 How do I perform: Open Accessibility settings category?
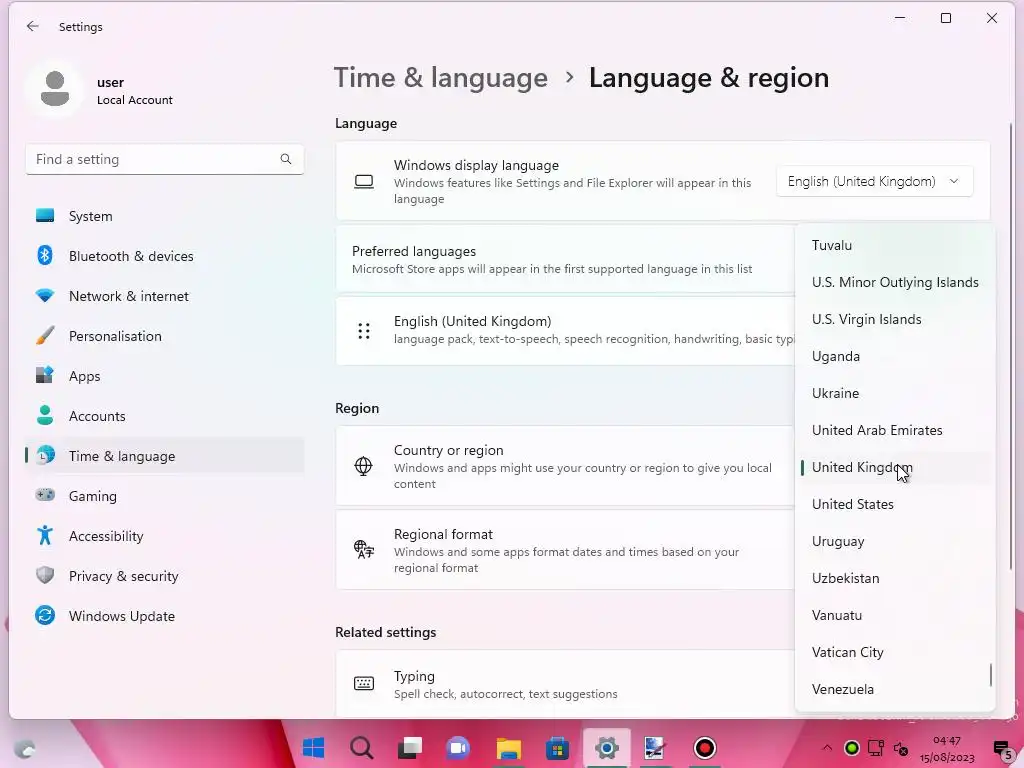(x=165, y=536)
